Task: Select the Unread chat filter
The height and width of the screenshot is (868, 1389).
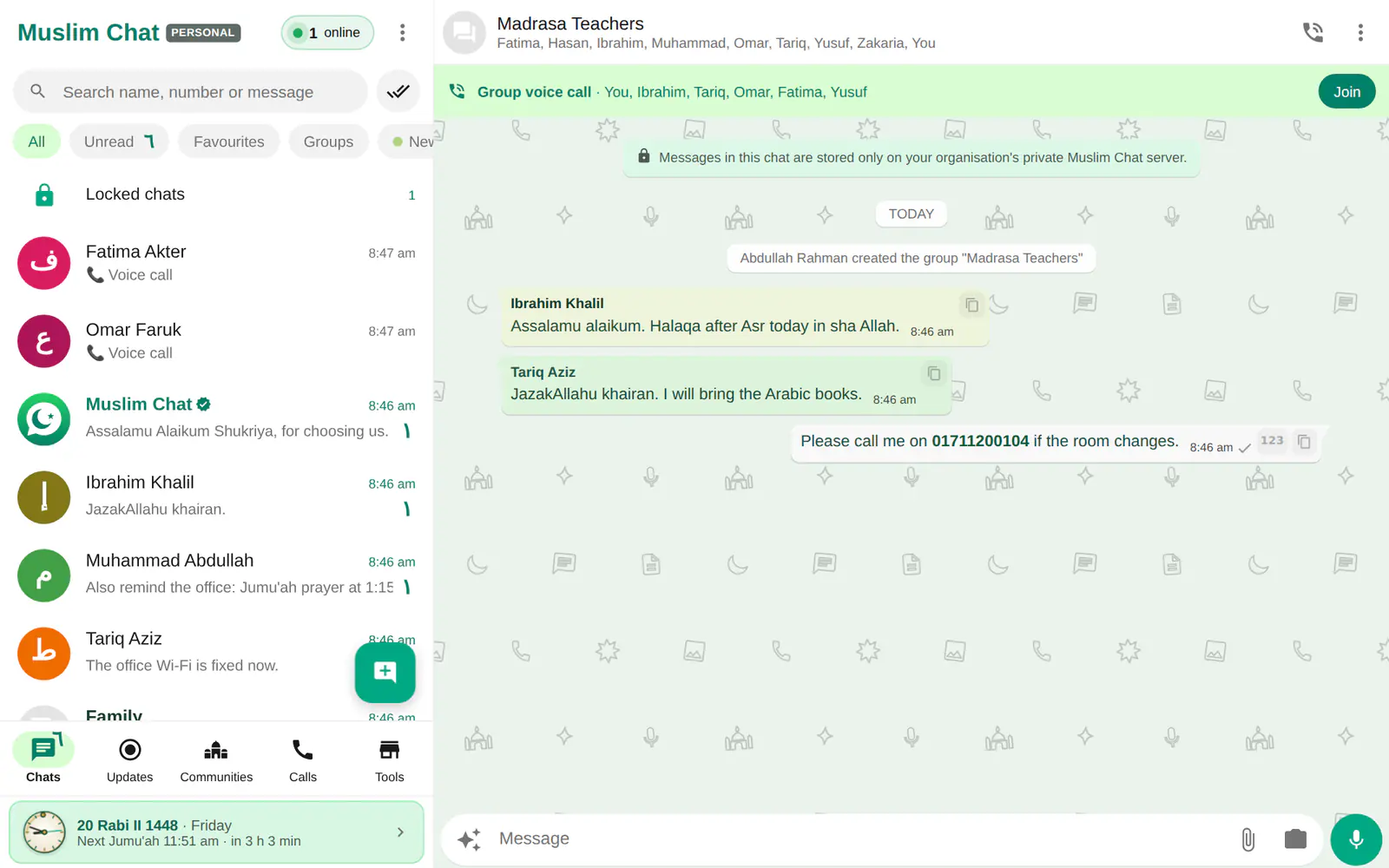Action: click(x=119, y=141)
